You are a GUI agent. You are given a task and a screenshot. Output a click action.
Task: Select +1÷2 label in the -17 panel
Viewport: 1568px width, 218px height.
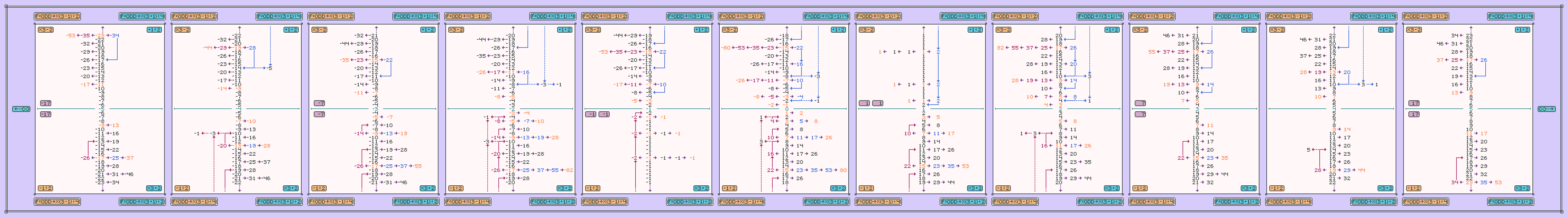(155, 30)
